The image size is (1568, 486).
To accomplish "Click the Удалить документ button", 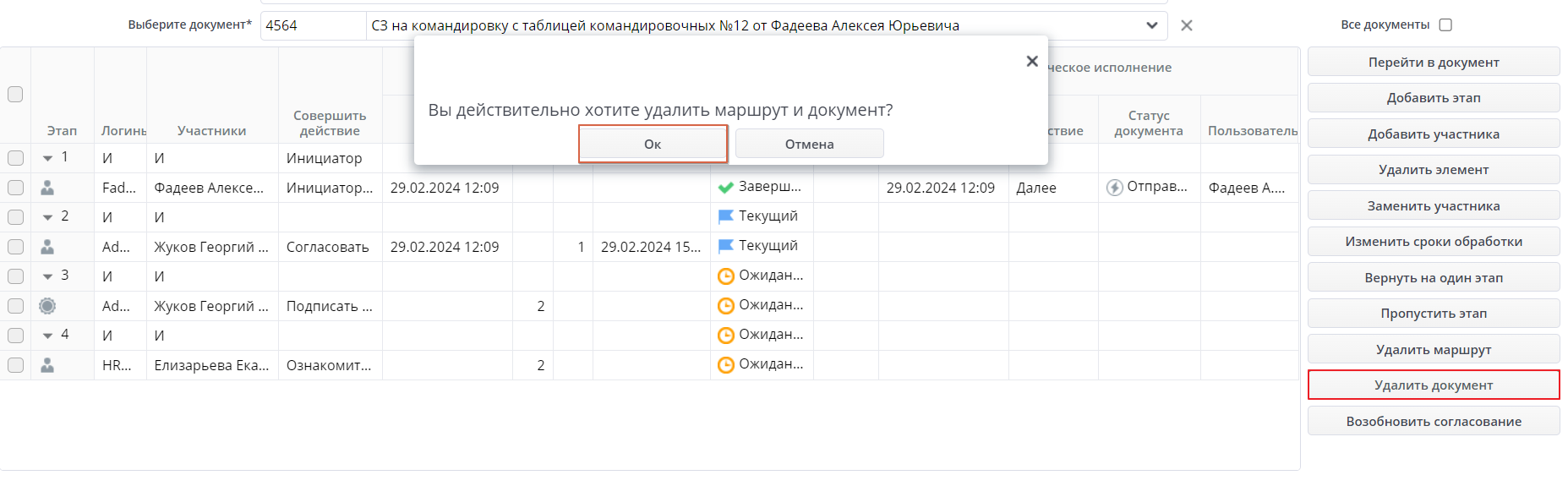I will (1434, 385).
